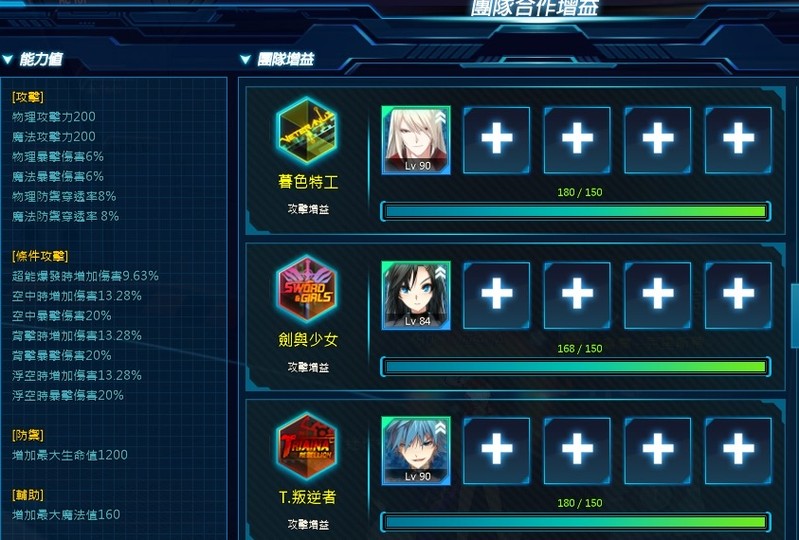Add member in 劍與少女 last slot
This screenshot has width=799, height=540.
point(738,295)
